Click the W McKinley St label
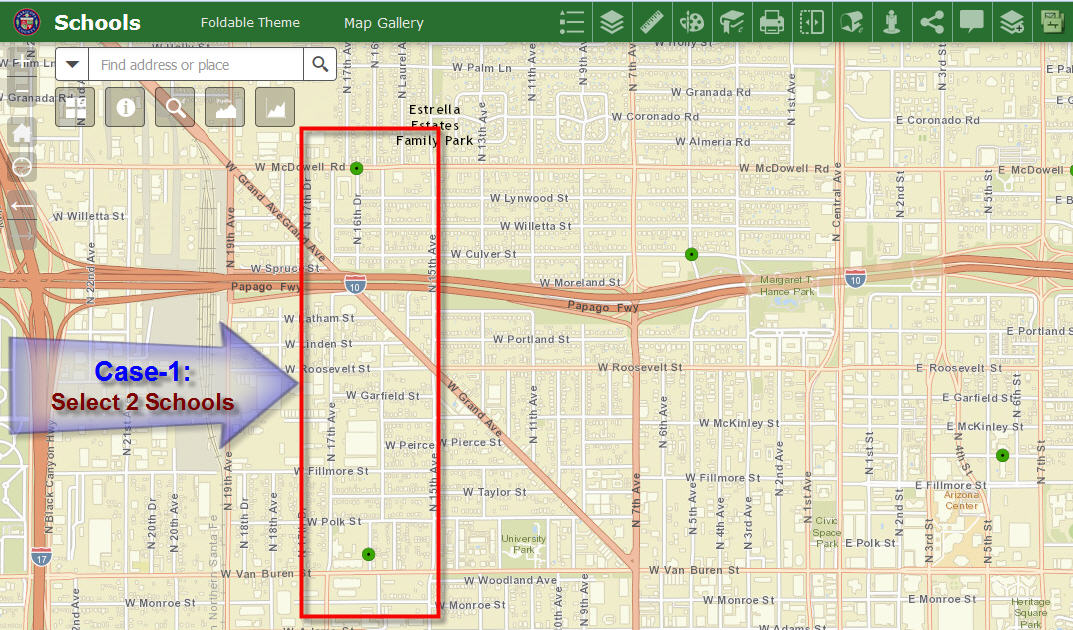 pos(739,423)
